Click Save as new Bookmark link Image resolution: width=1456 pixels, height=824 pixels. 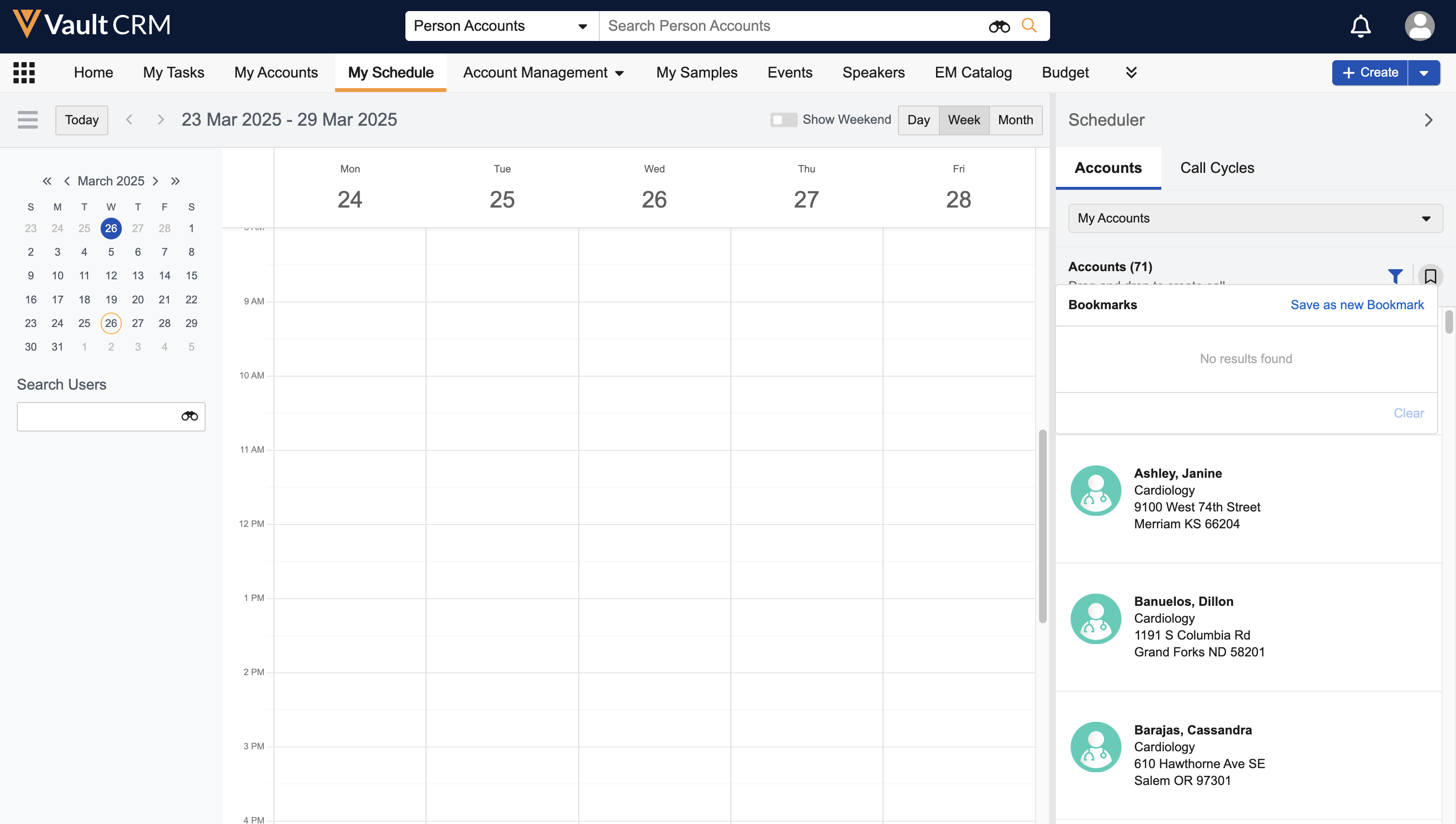[x=1356, y=305]
